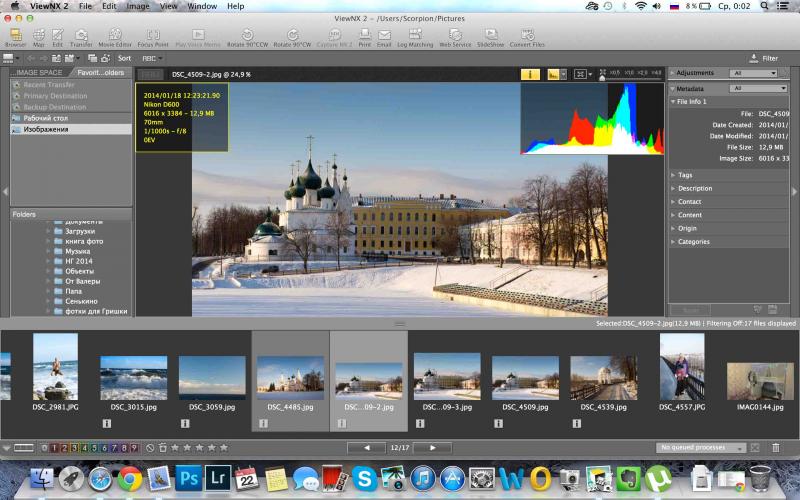This screenshot has height=500, width=800.
Task: Expand the Tags section
Action: click(673, 175)
